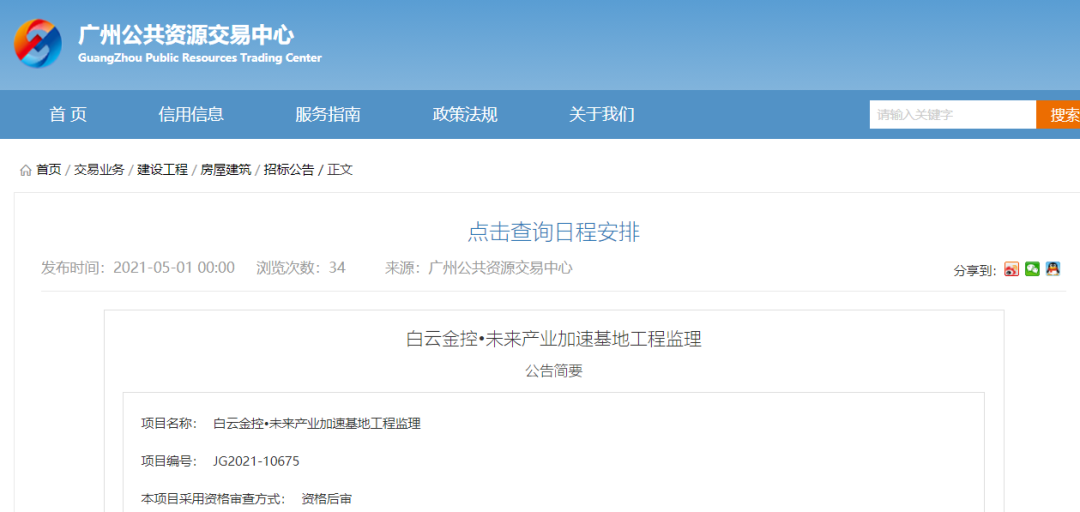Focus the keyword search input field

(x=952, y=115)
